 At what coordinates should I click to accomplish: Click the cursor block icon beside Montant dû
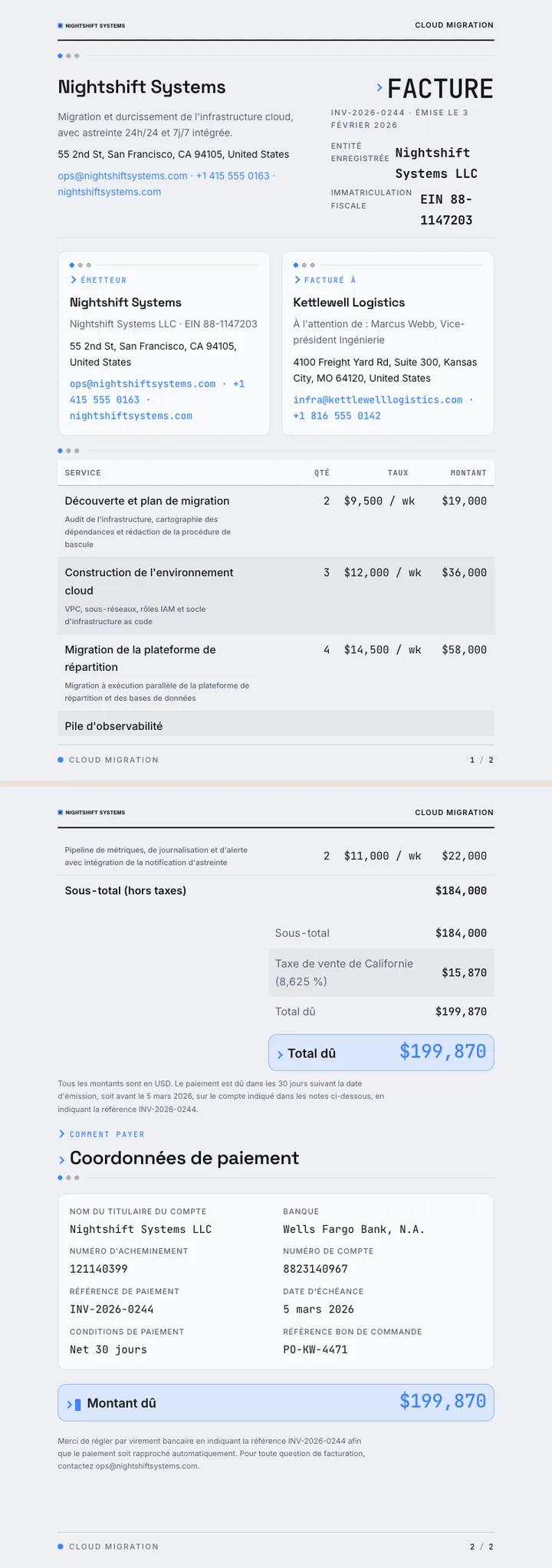78,1404
